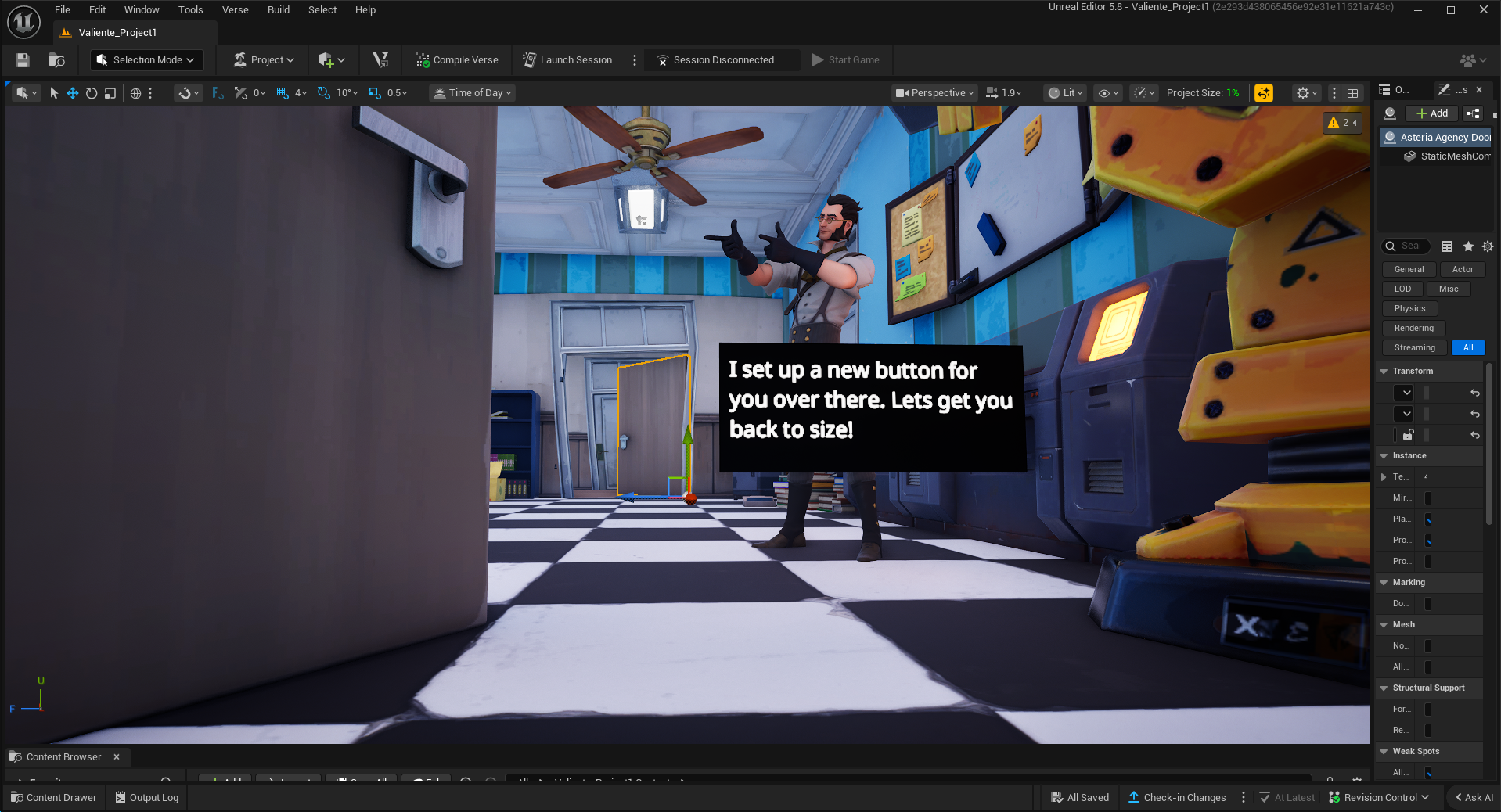Image resolution: width=1501 pixels, height=812 pixels.
Task: Select the All filter chip
Action: [x=1468, y=348]
